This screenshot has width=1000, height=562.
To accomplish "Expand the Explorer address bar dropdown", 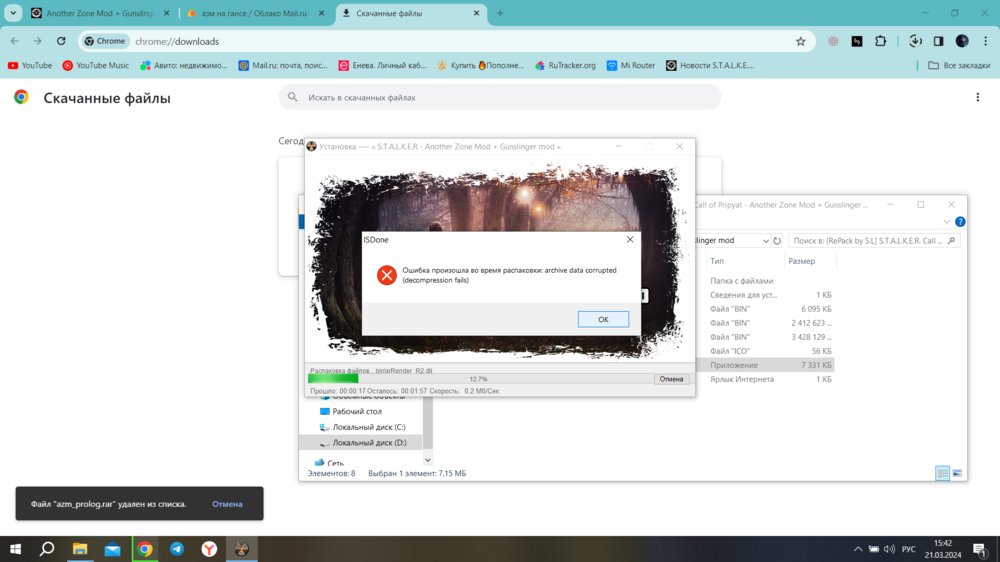I will coord(765,241).
